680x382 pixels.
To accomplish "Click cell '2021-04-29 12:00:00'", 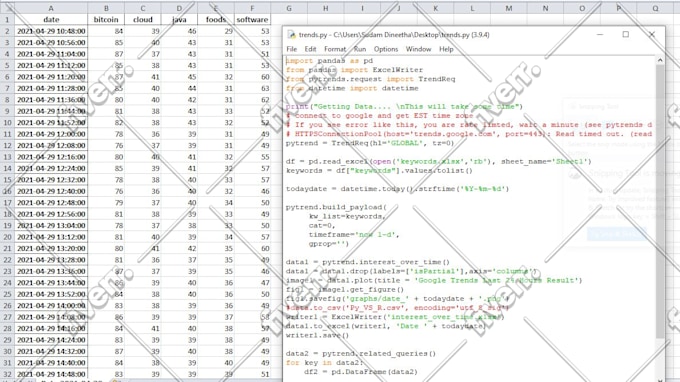I will click(51, 134).
